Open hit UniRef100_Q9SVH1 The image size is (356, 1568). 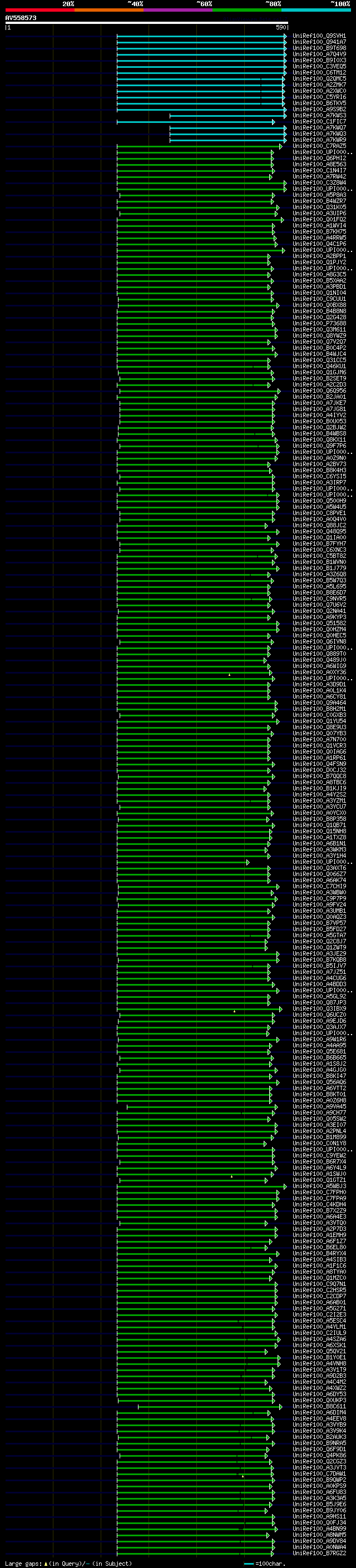319,36
